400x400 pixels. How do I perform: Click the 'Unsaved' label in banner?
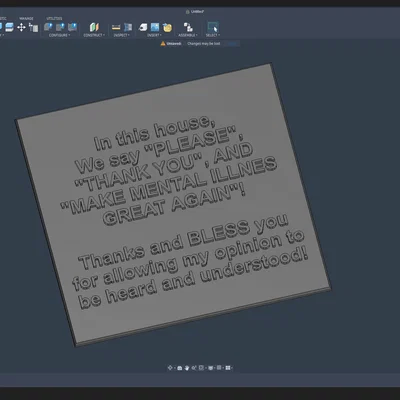174,44
